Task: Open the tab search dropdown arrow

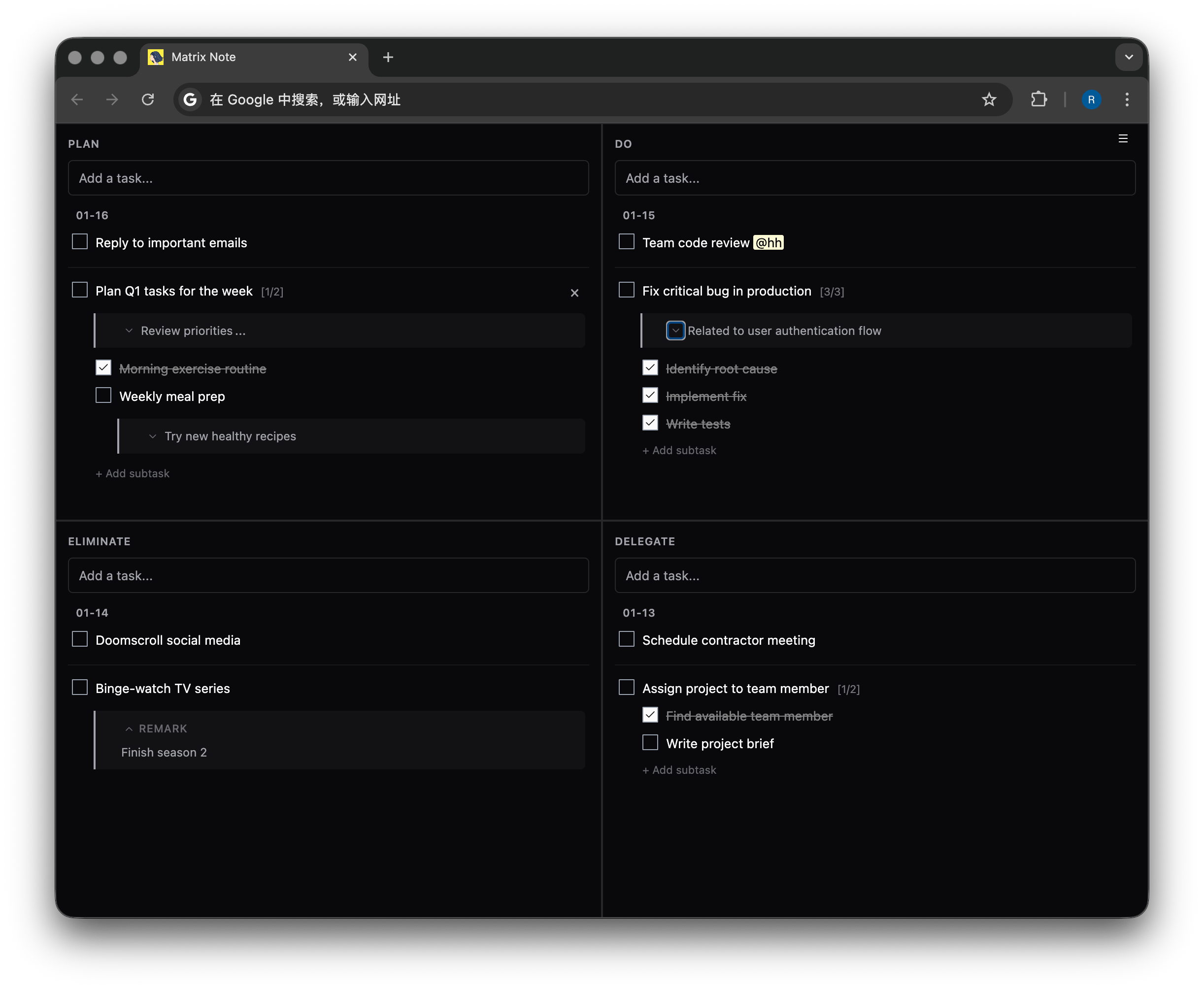Action: [1128, 57]
